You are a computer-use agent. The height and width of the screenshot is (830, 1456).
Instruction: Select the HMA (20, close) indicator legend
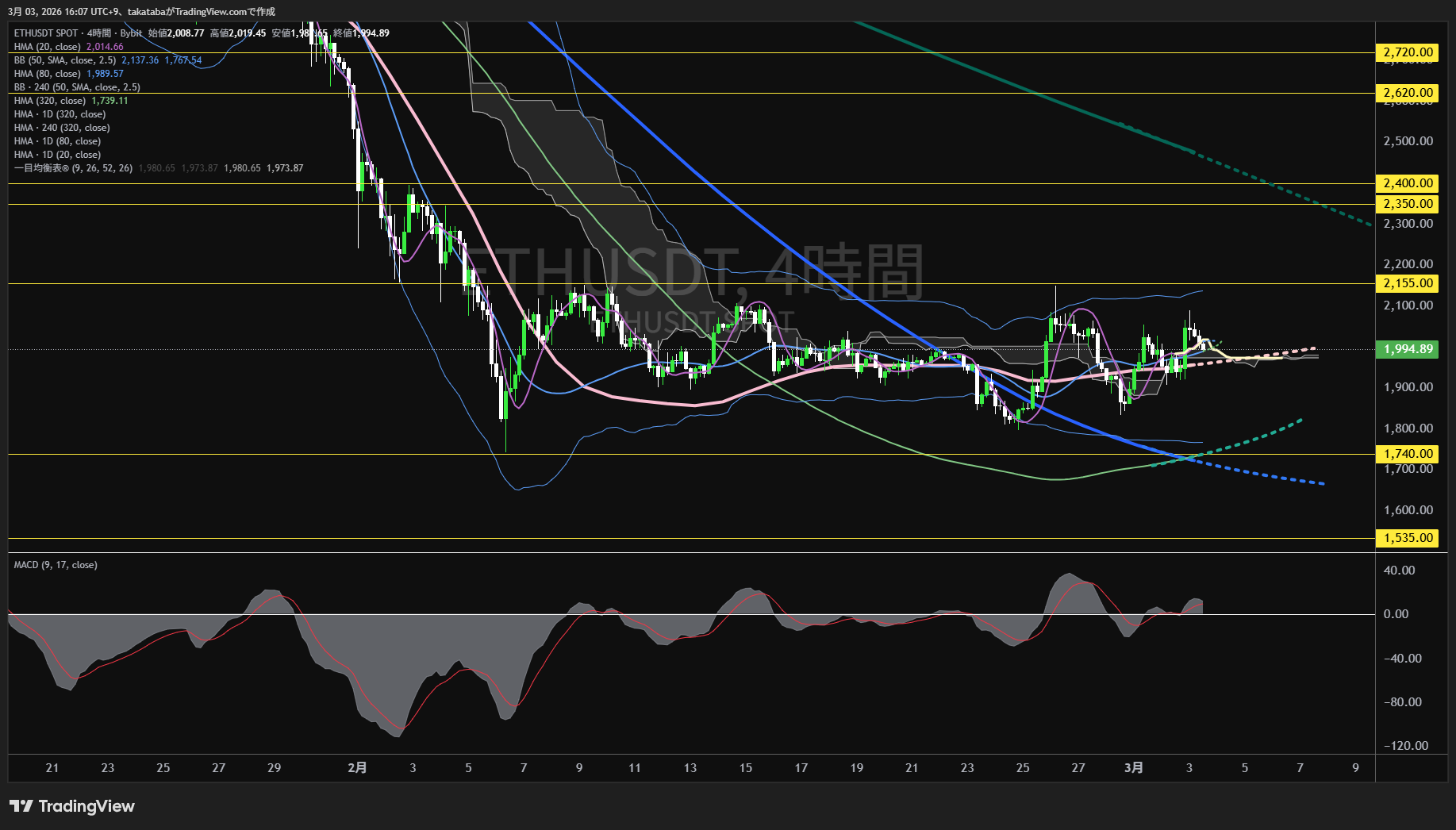tap(48, 47)
